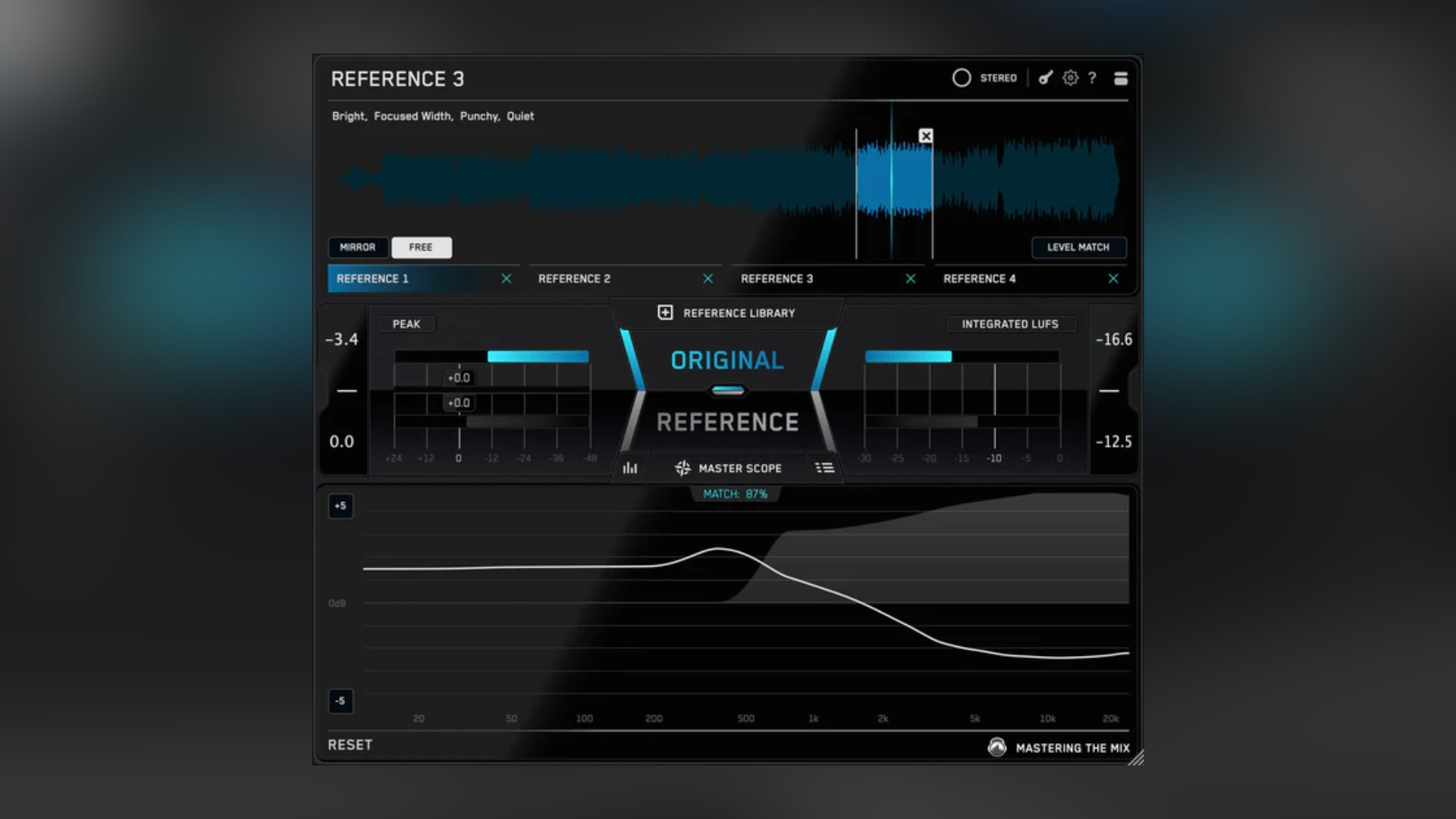This screenshot has width=1456, height=819.
Task: Click the stereo circle monitoring icon
Action: tap(962, 78)
